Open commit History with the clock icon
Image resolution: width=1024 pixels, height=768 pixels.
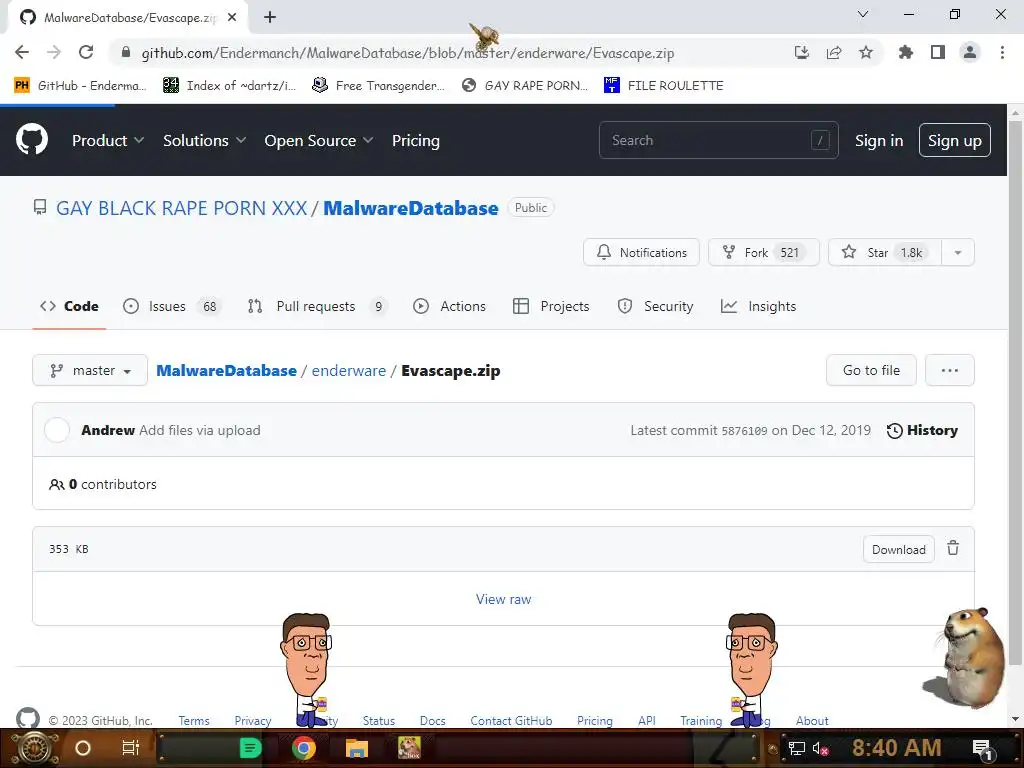922,430
